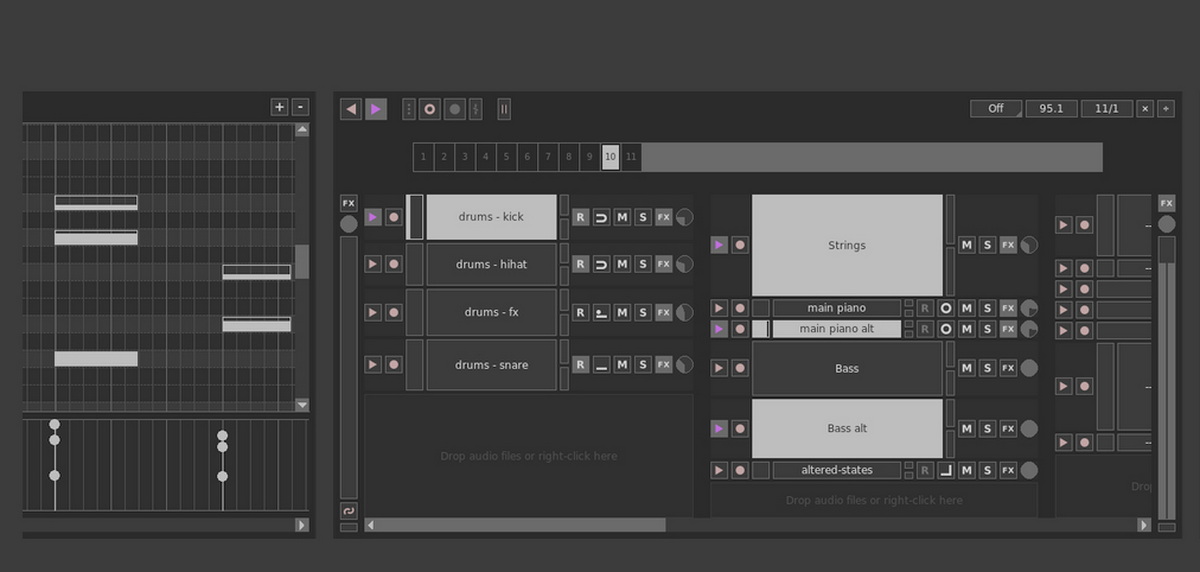The image size is (1200, 572).
Task: Open channel mode menu for drums - snare
Action: coord(601,365)
